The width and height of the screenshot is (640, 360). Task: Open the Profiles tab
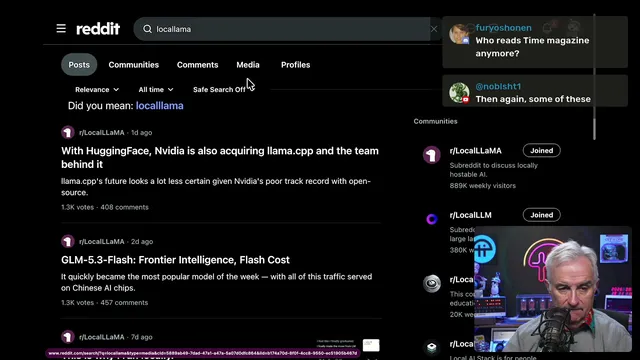296,64
